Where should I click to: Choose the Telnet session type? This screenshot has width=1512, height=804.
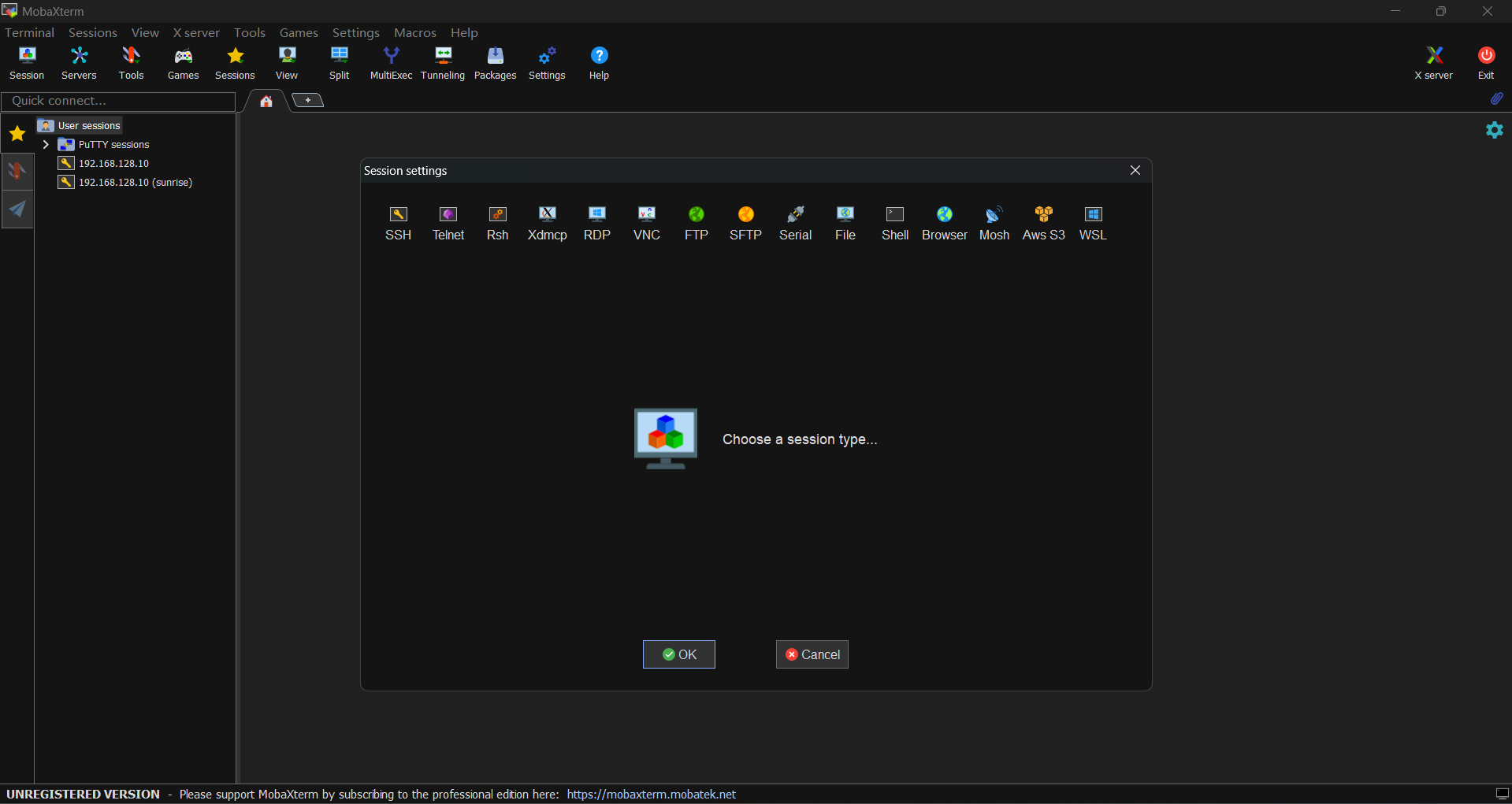[448, 223]
